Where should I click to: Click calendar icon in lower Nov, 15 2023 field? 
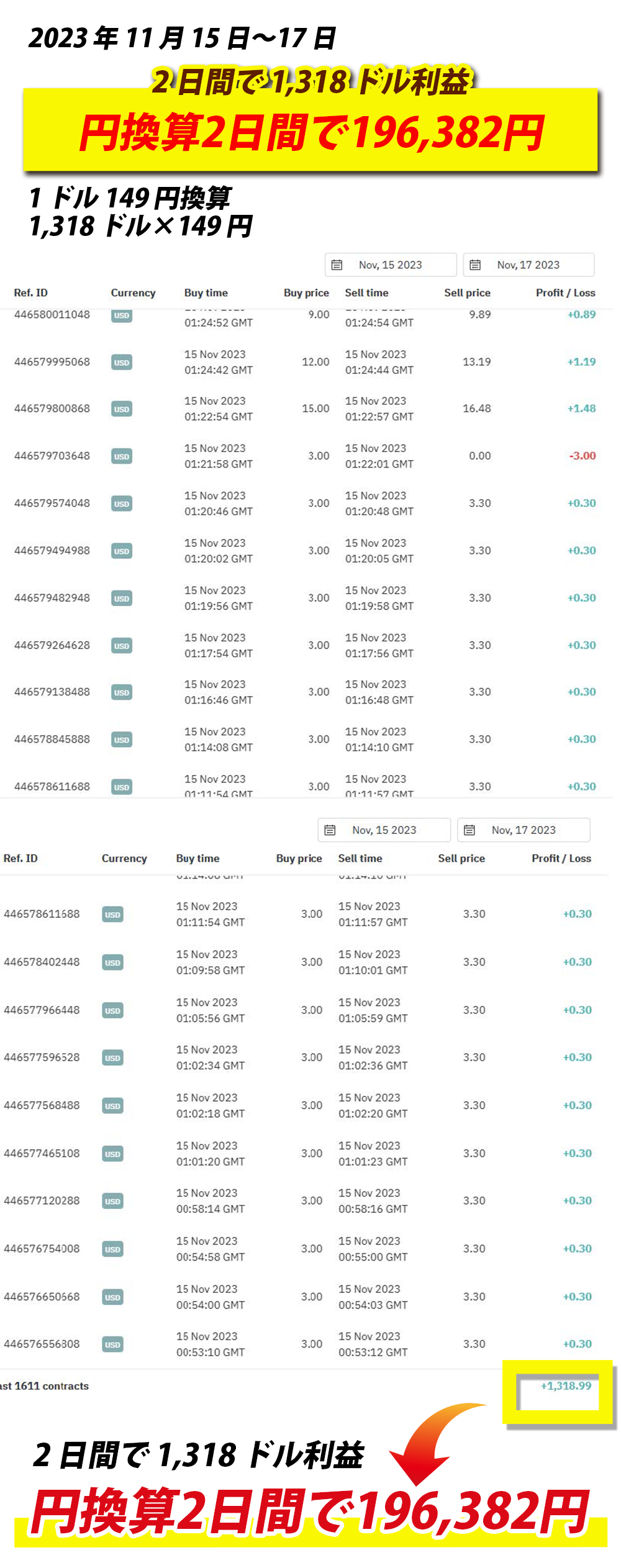tap(330, 830)
